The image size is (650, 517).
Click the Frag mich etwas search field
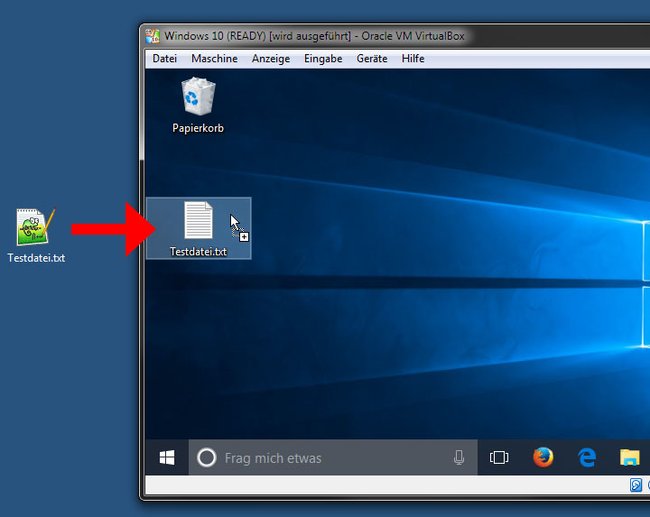(x=333, y=458)
